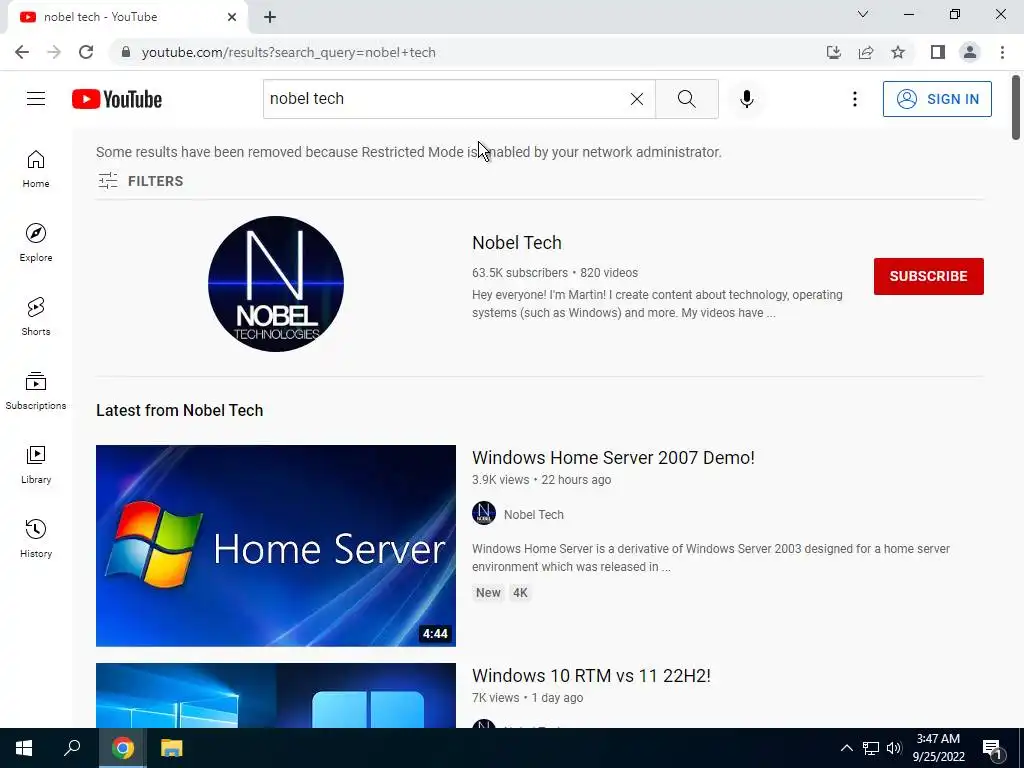This screenshot has height=768, width=1024.
Task: Open the YouTube hamburger guide menu
Action: tap(36, 99)
